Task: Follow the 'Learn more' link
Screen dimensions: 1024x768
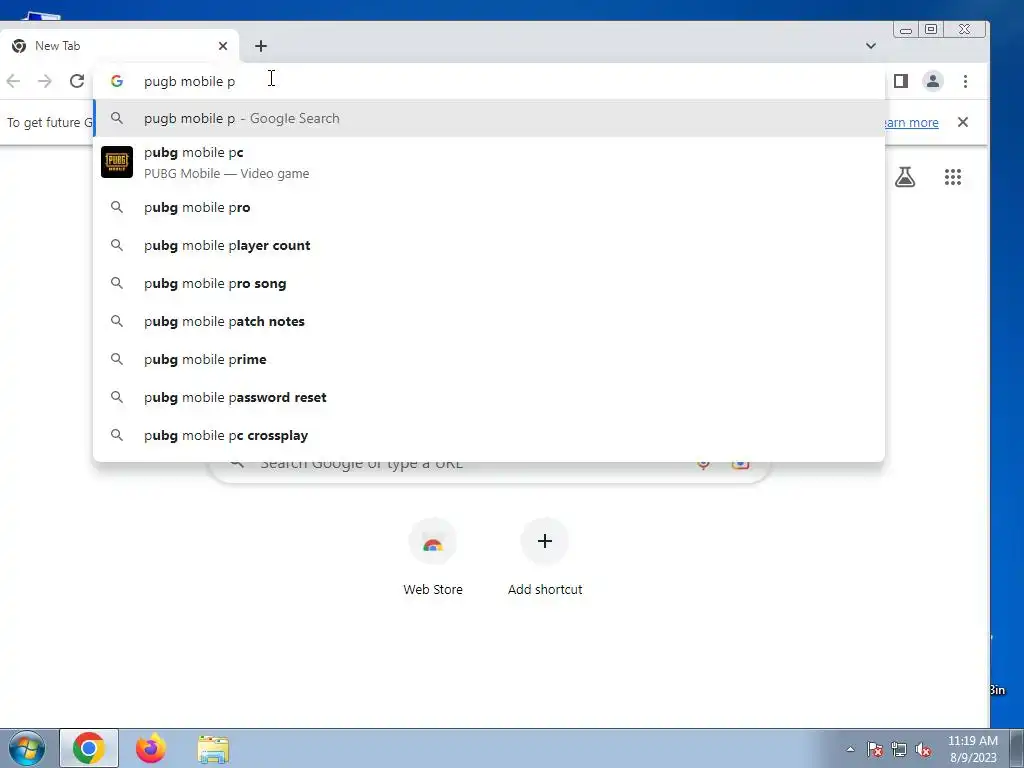Action: click(x=912, y=123)
